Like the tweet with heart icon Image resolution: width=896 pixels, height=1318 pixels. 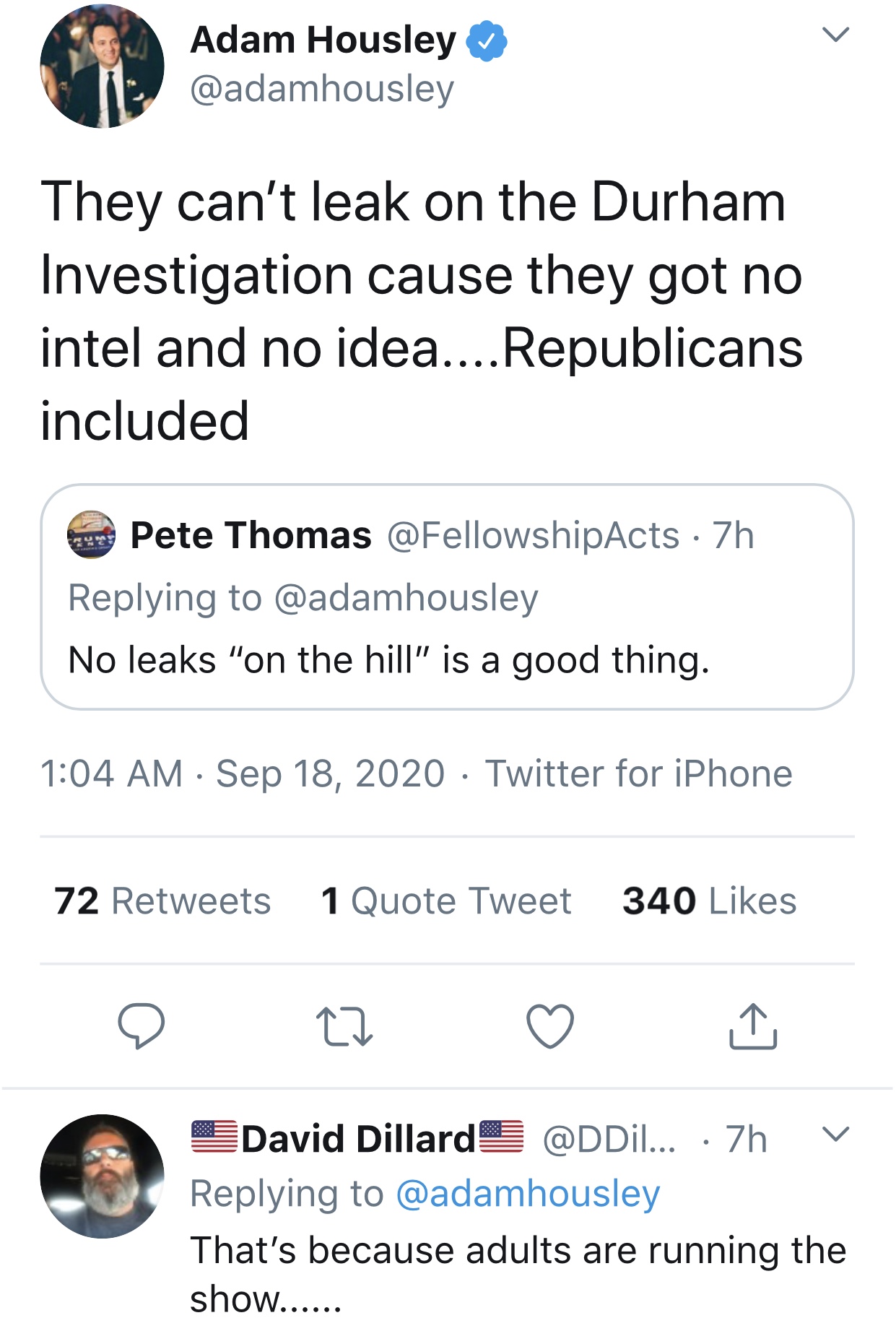pyautogui.click(x=550, y=1026)
